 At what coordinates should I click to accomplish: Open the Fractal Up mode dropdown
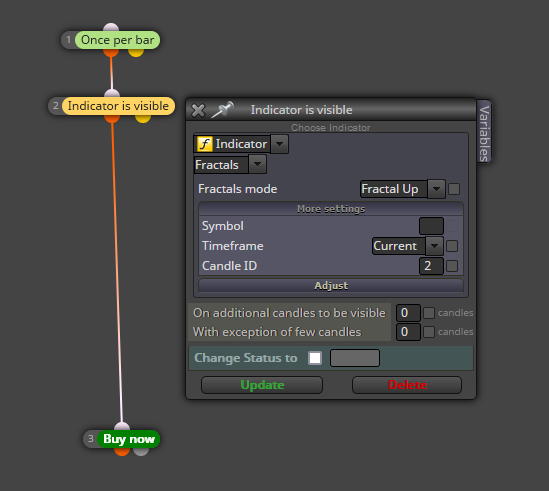436,189
